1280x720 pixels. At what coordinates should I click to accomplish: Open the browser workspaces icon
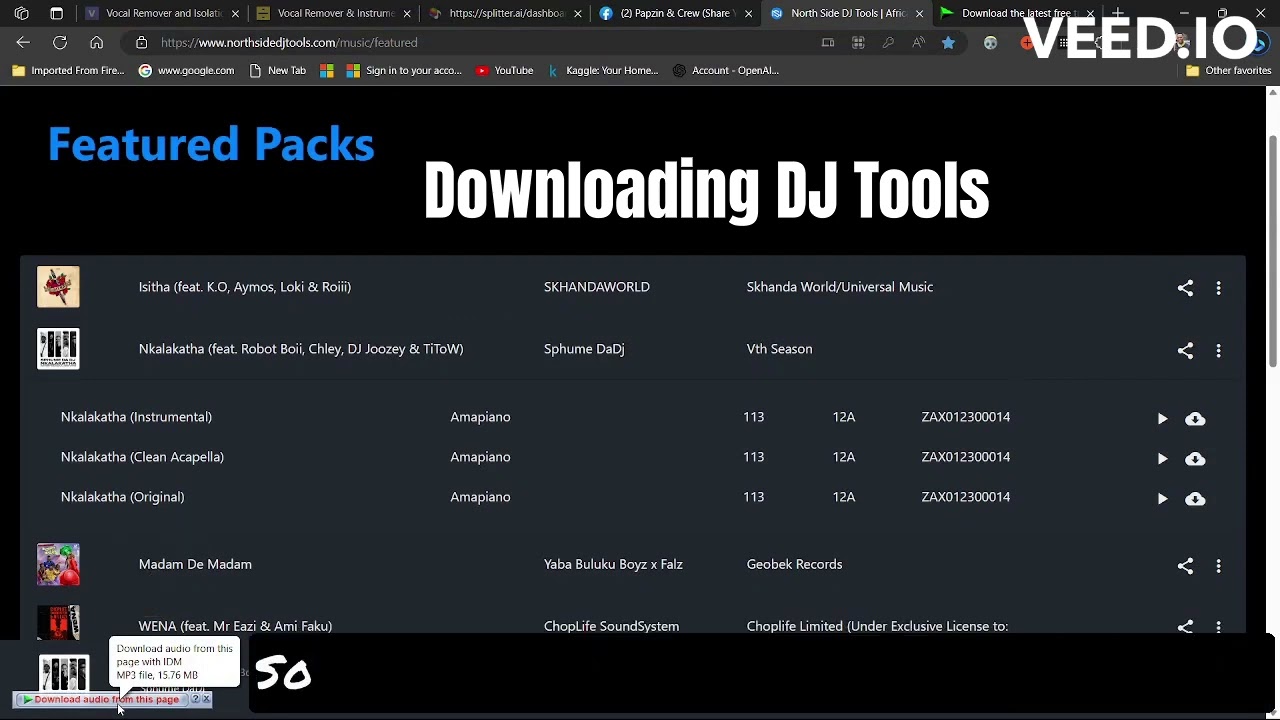[21, 14]
